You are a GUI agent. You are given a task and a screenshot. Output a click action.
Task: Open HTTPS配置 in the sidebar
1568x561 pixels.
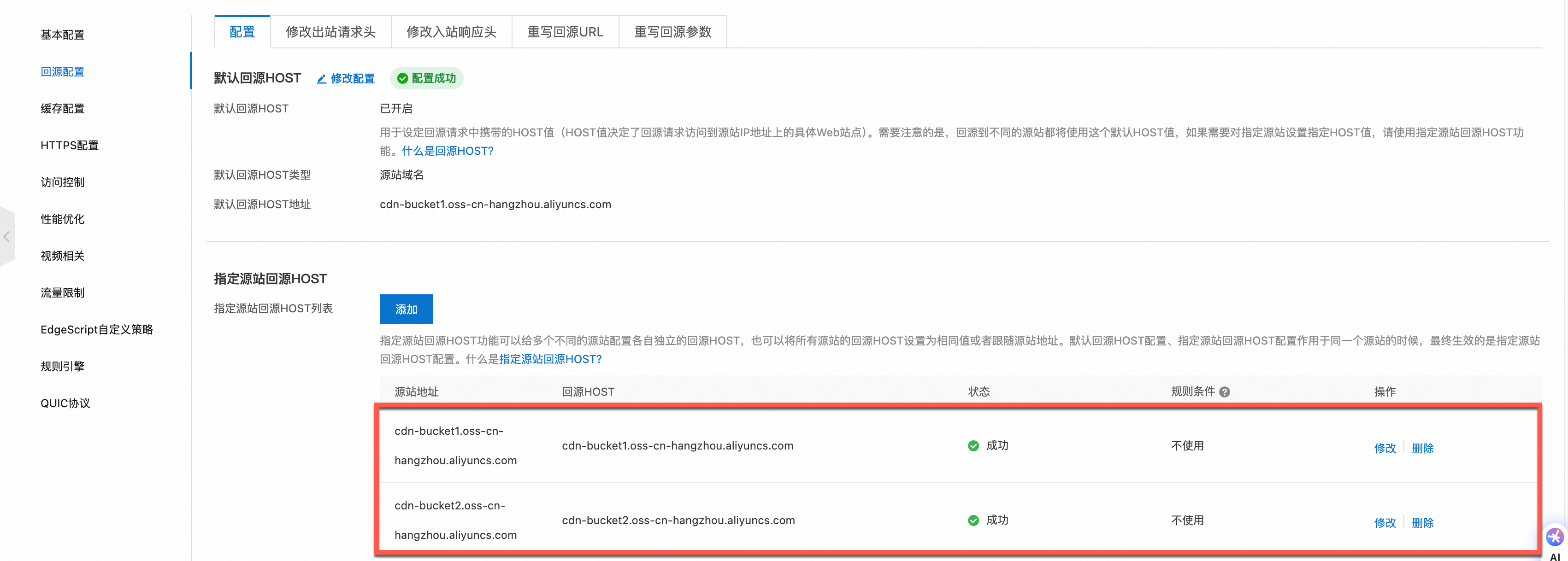[x=70, y=146]
